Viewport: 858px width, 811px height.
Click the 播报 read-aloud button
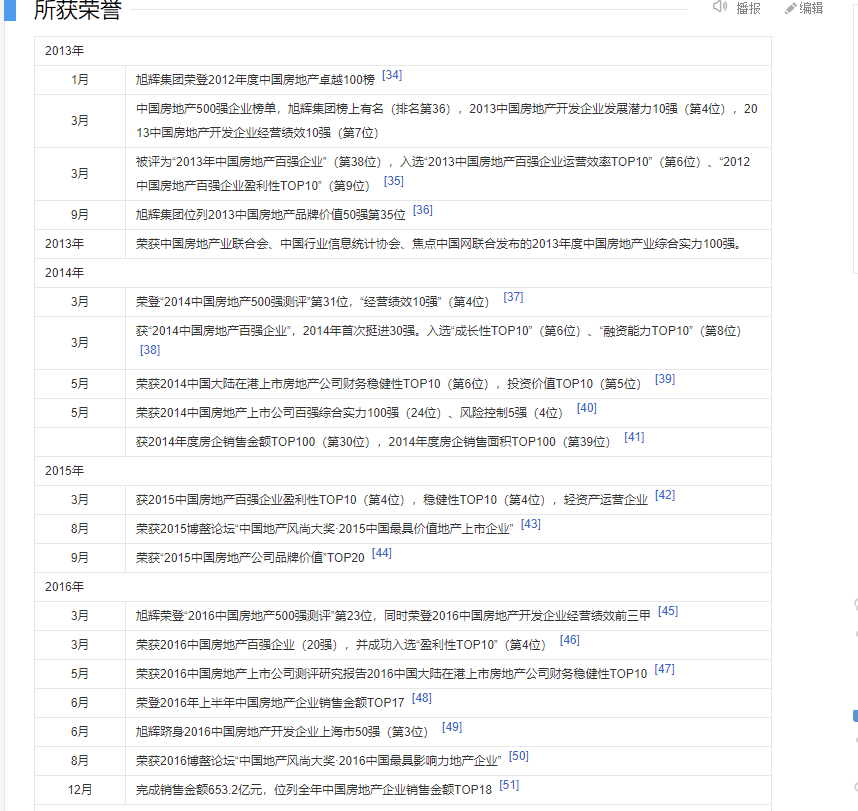748,8
